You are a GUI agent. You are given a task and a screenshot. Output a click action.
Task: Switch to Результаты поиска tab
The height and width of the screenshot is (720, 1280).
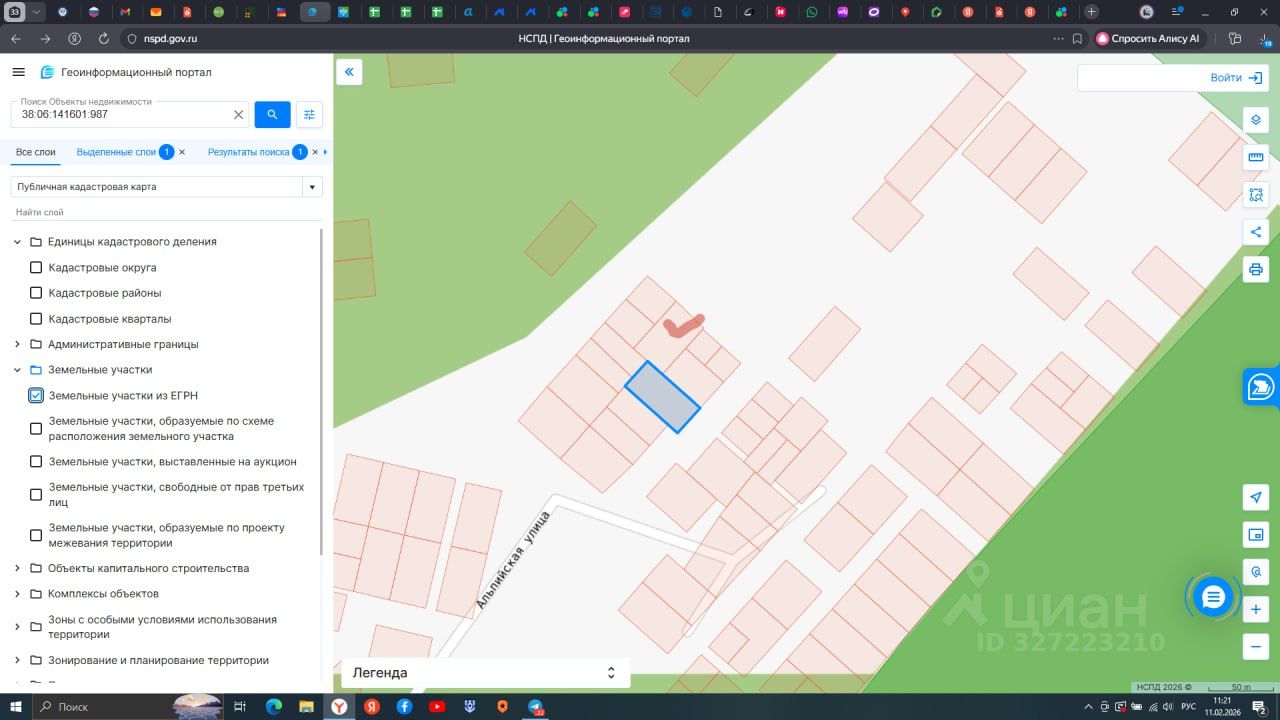point(248,152)
